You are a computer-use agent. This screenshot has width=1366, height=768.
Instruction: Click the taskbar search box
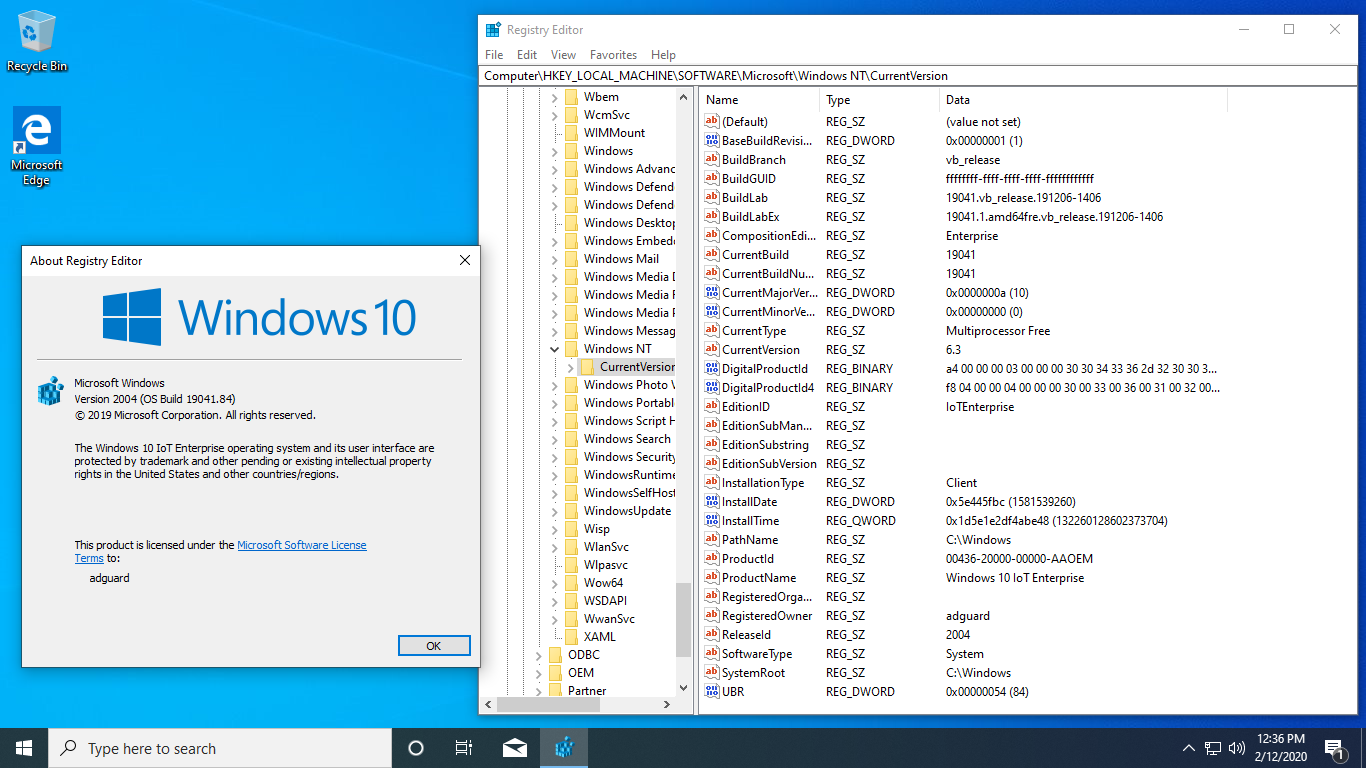(220, 748)
